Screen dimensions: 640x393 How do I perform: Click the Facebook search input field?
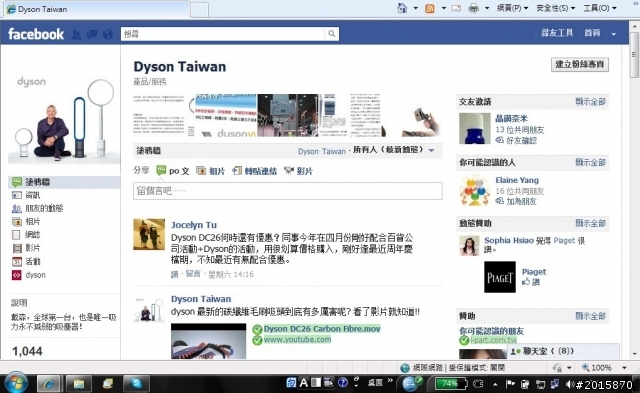pos(224,34)
